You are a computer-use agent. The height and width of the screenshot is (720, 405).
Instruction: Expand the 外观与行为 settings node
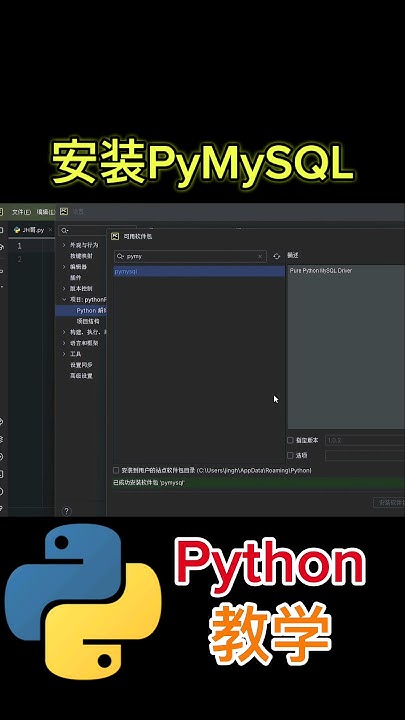(x=64, y=245)
